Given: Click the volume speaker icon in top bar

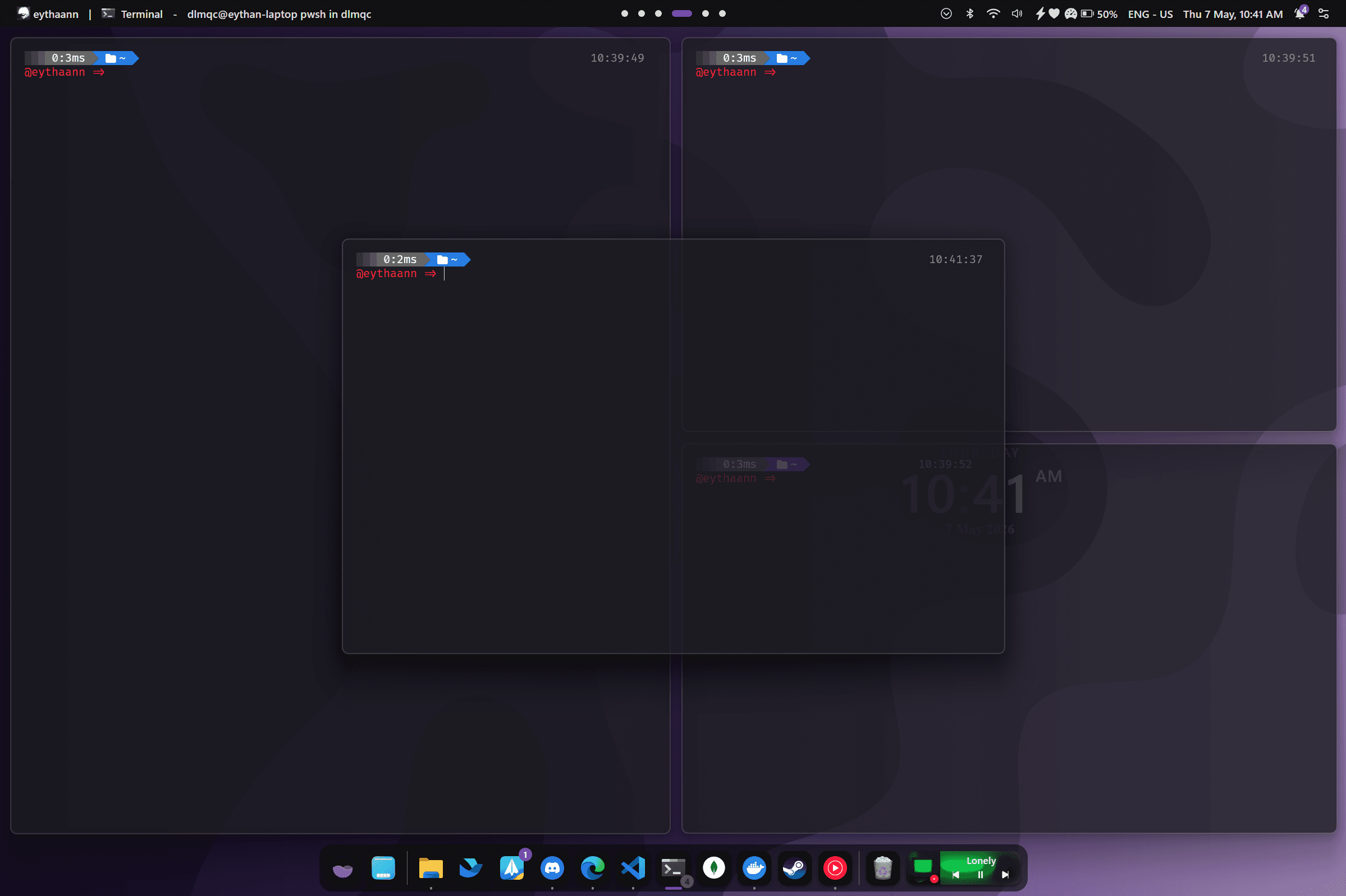Looking at the screenshot, I should pos(1017,13).
